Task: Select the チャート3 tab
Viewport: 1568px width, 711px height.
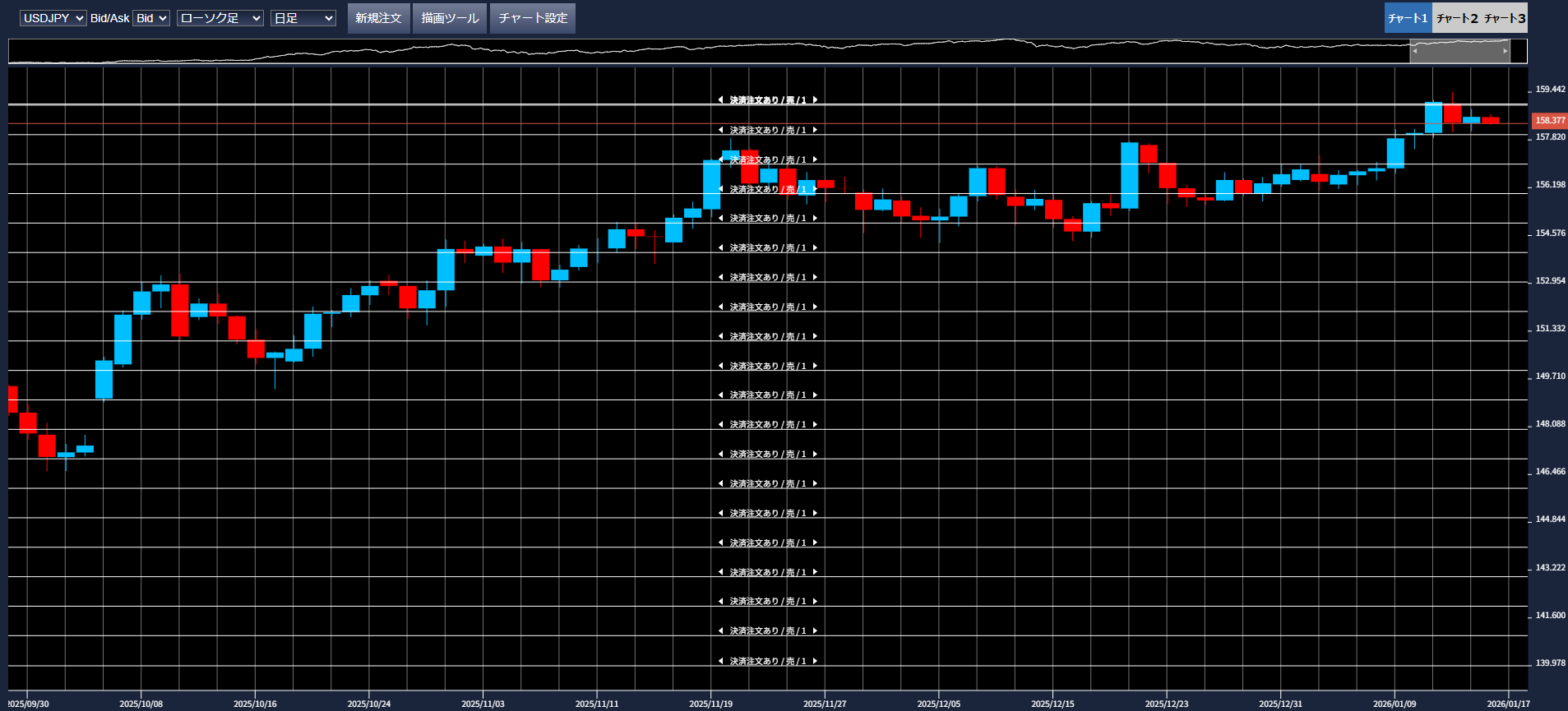Action: [1505, 18]
